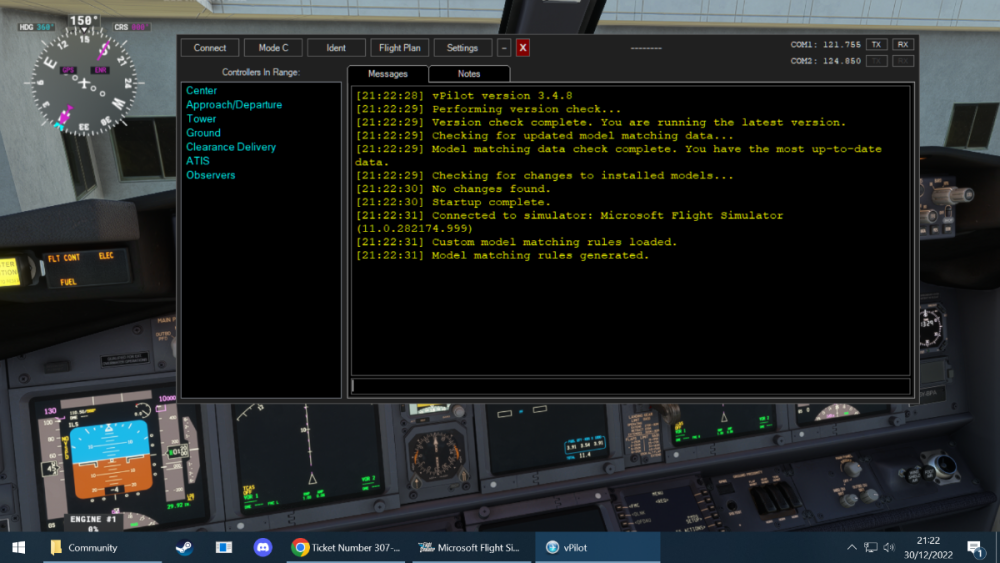
Task: Click the primary flight display attitude indicator
Action: tap(110, 459)
